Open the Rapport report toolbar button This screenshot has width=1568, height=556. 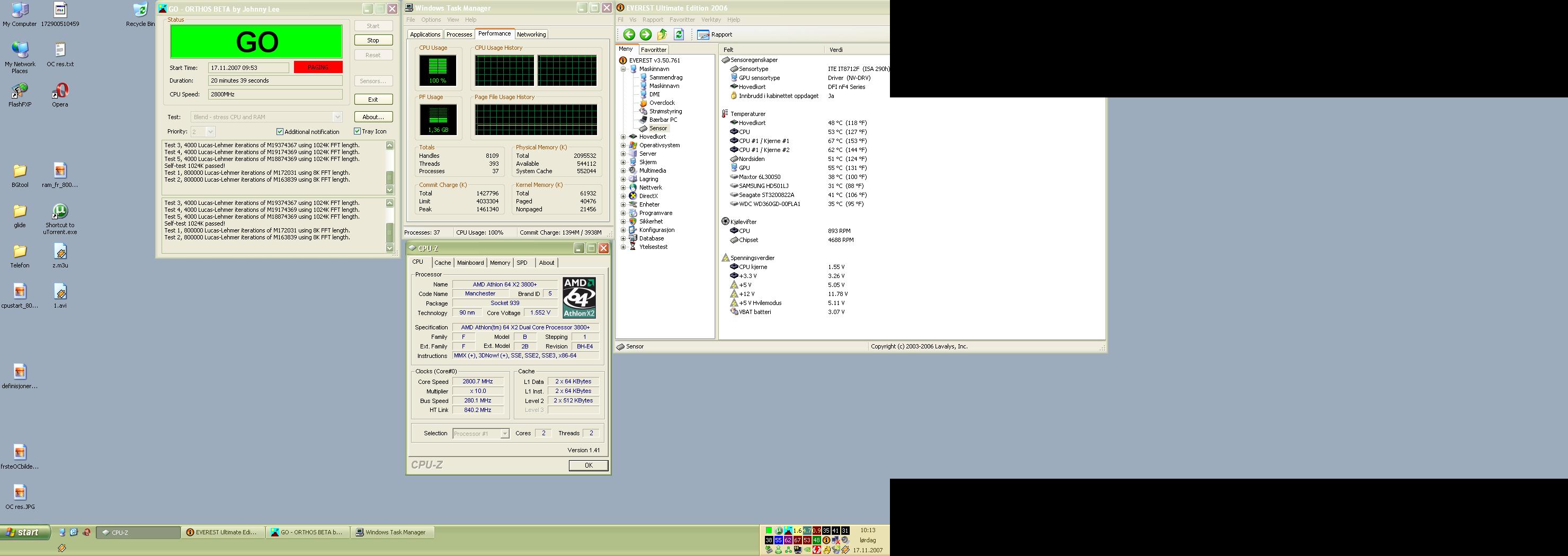715,34
